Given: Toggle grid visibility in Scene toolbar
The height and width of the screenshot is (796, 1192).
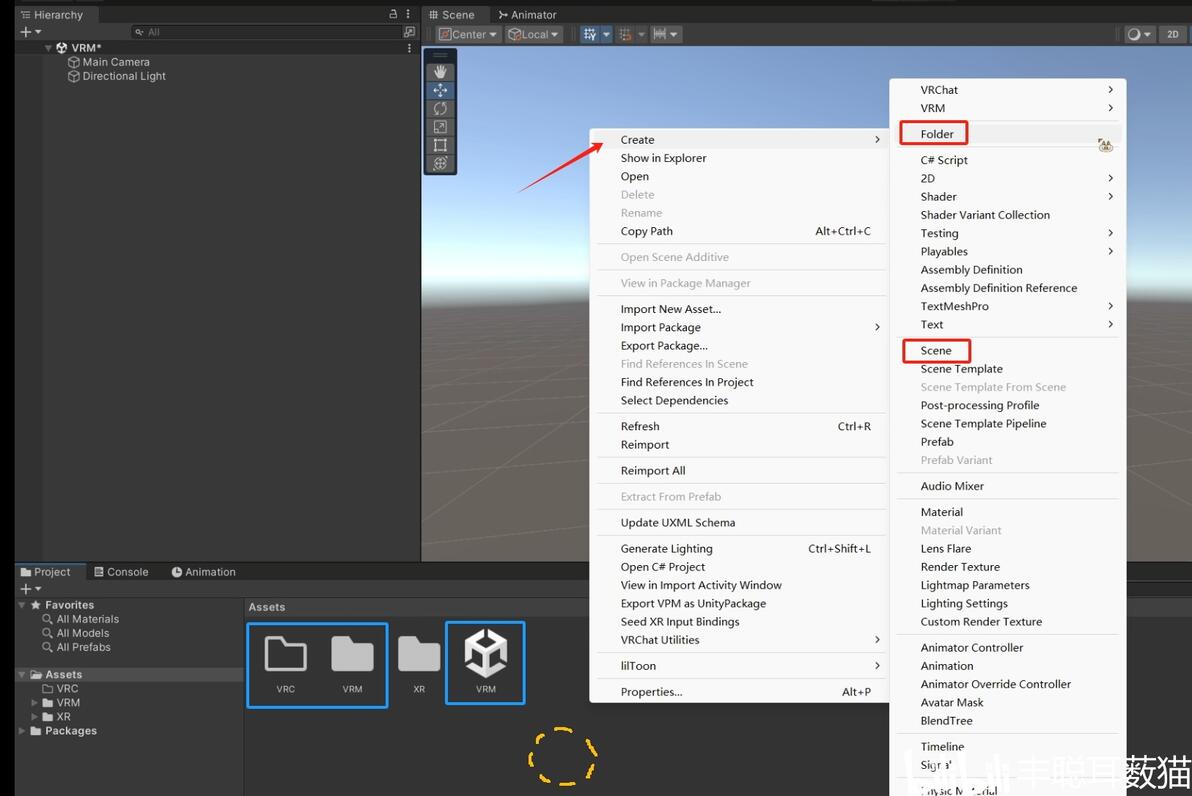Looking at the screenshot, I should click(589, 34).
